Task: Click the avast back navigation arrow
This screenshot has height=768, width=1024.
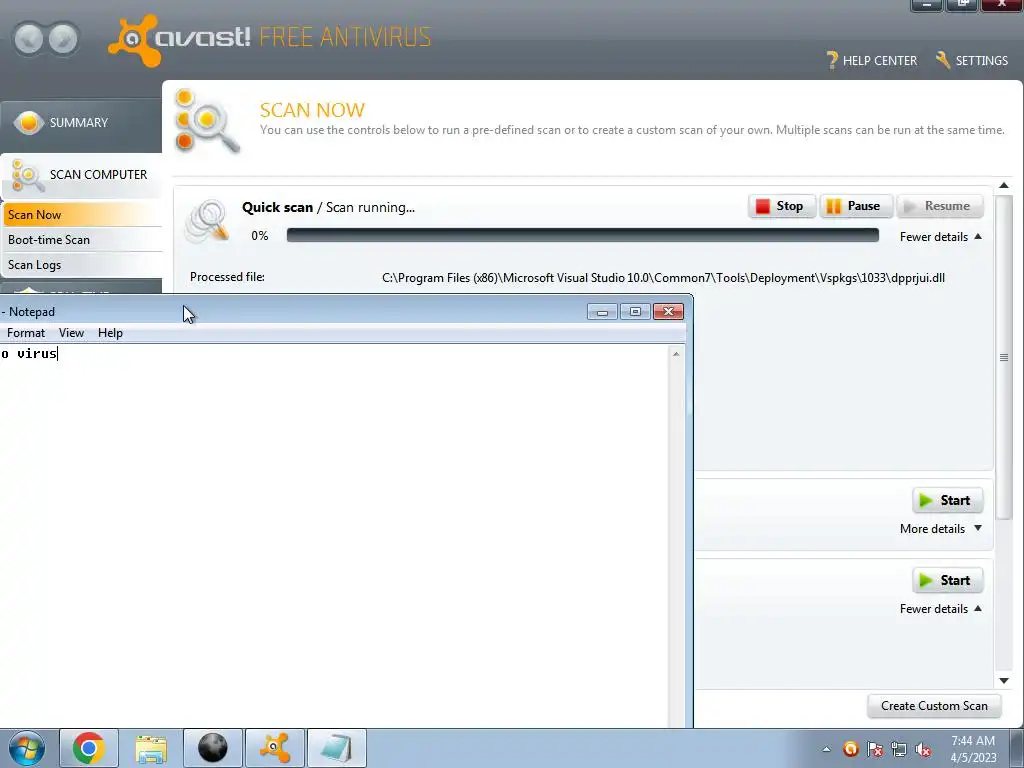Action: click(x=28, y=39)
